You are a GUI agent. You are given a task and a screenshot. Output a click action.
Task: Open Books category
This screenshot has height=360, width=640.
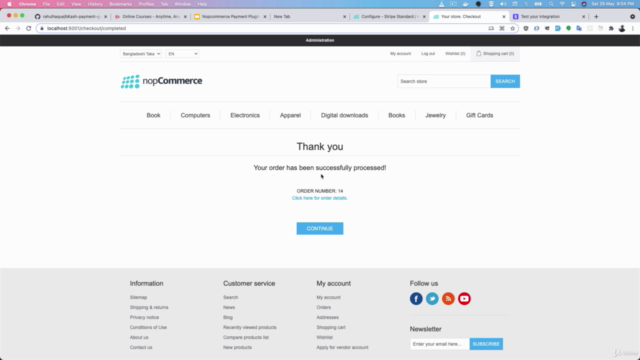[x=397, y=116]
